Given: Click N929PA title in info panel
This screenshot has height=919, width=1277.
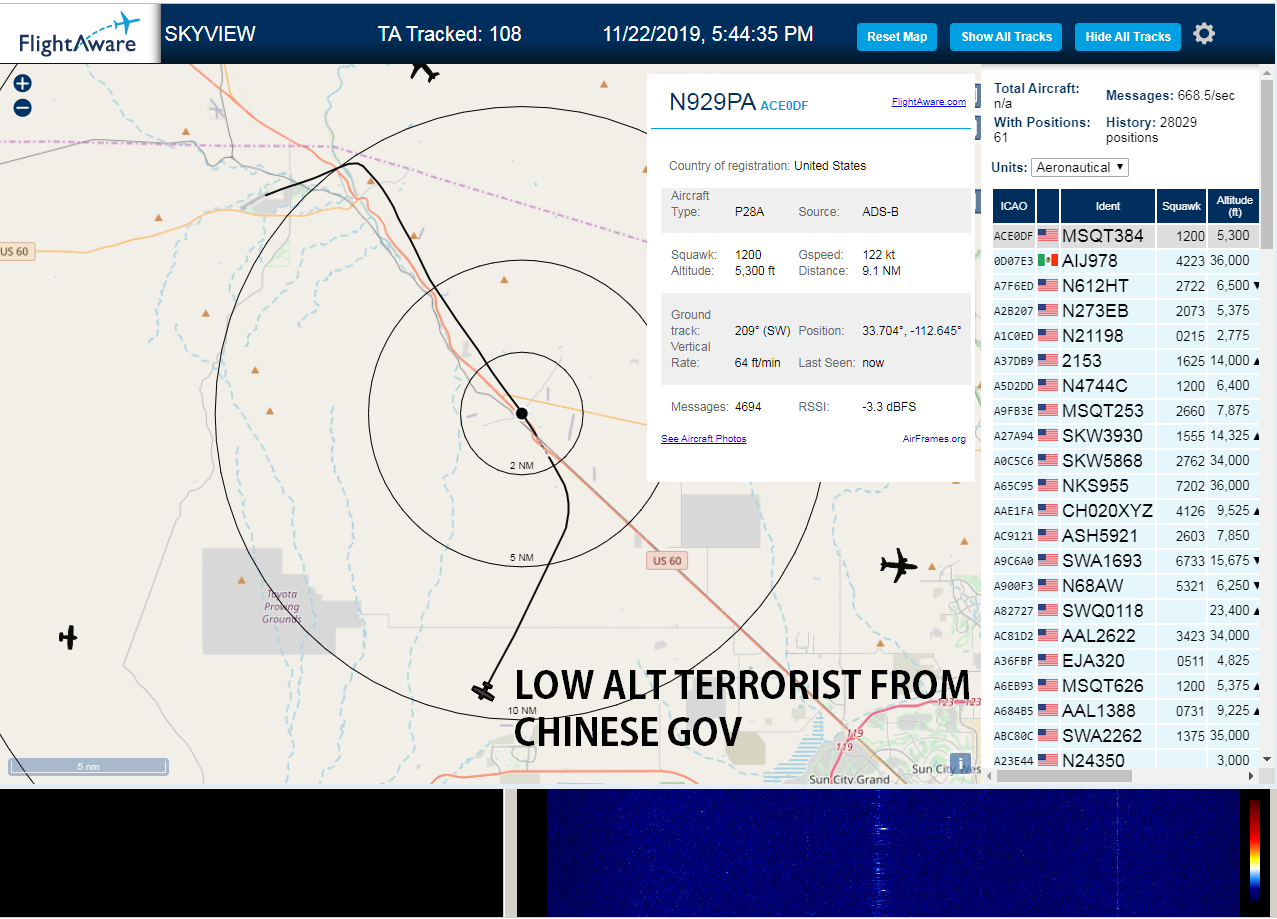Looking at the screenshot, I should point(713,102).
